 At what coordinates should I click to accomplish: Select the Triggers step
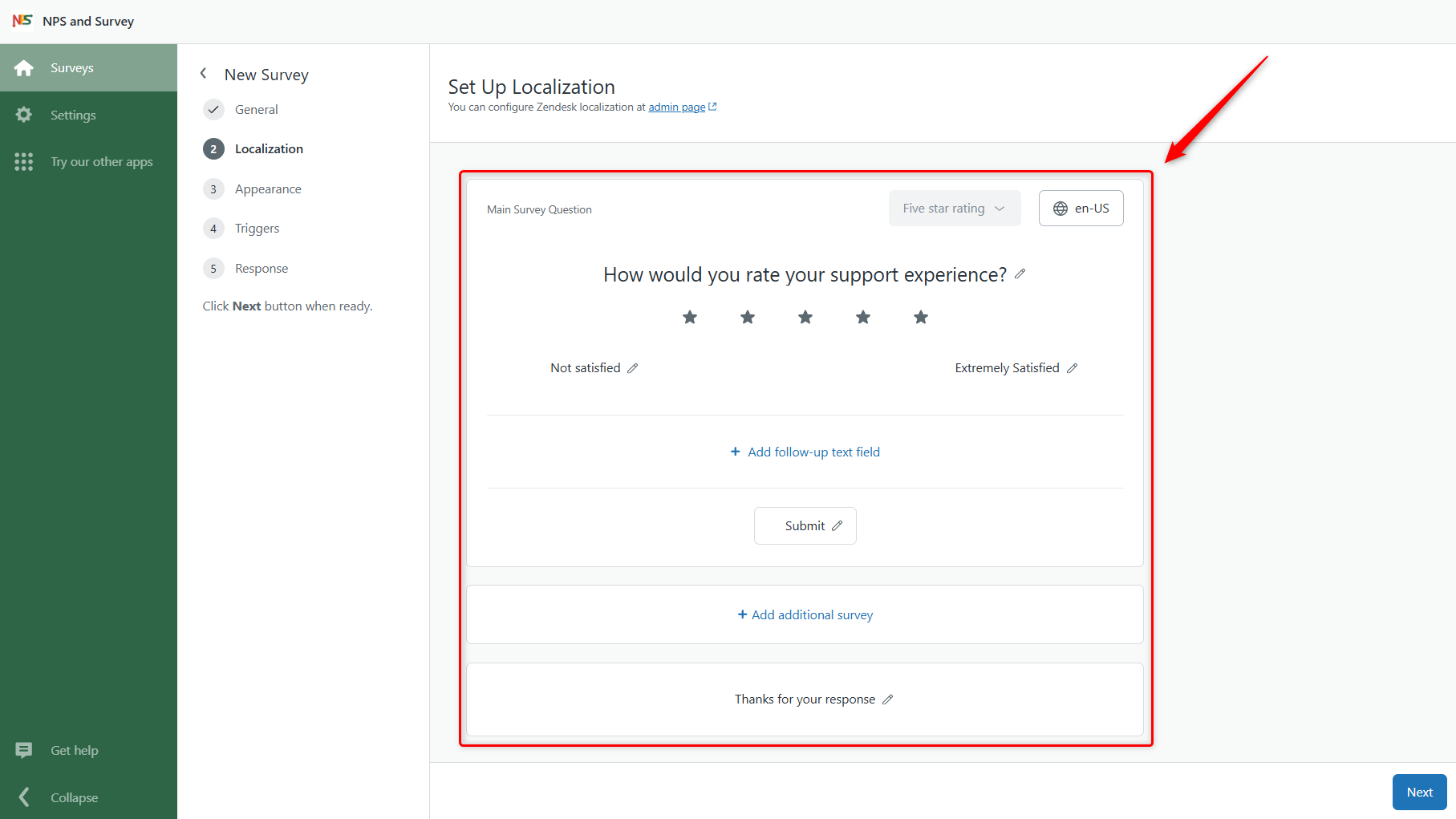[256, 228]
